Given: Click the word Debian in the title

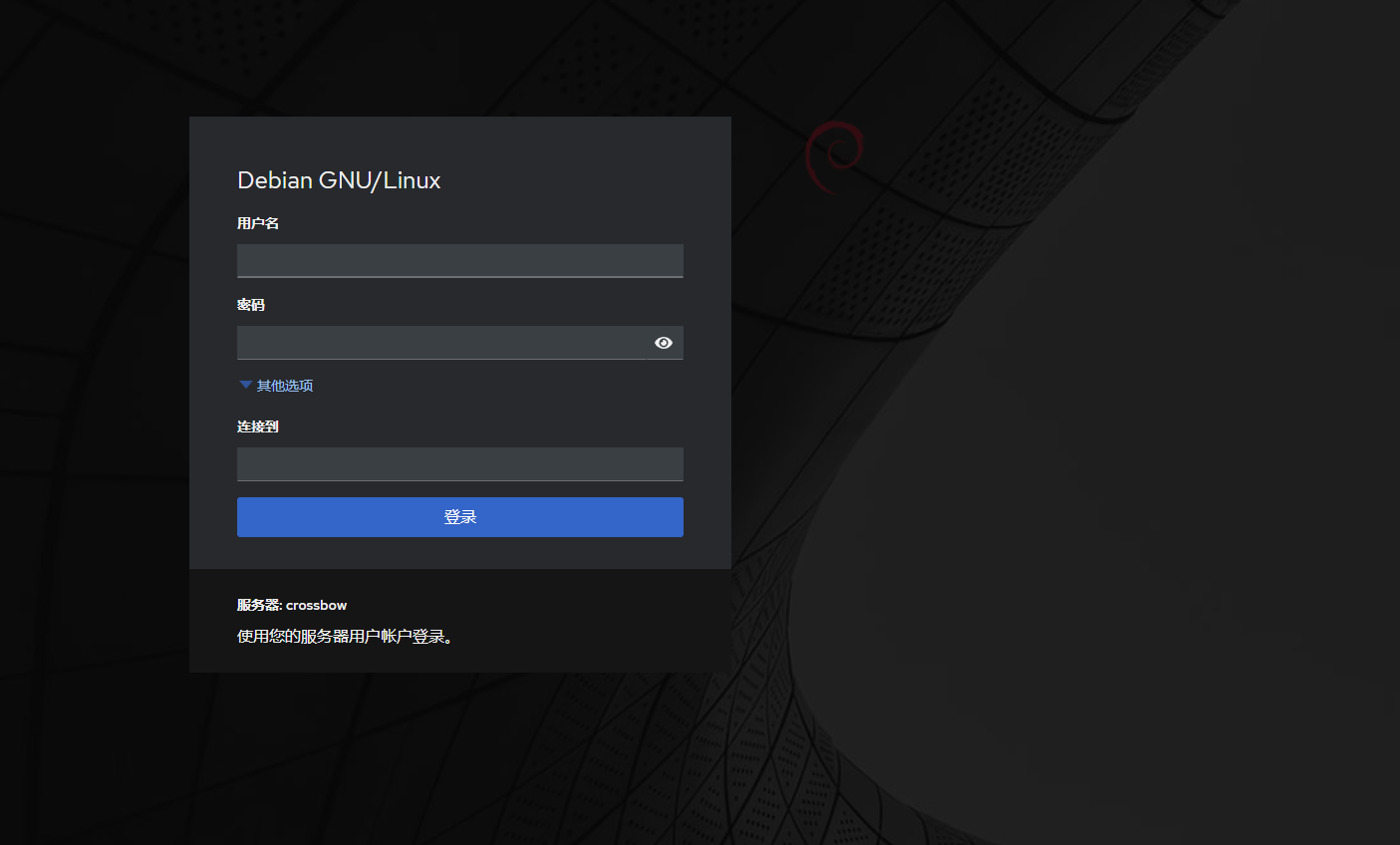Looking at the screenshot, I should 275,180.
